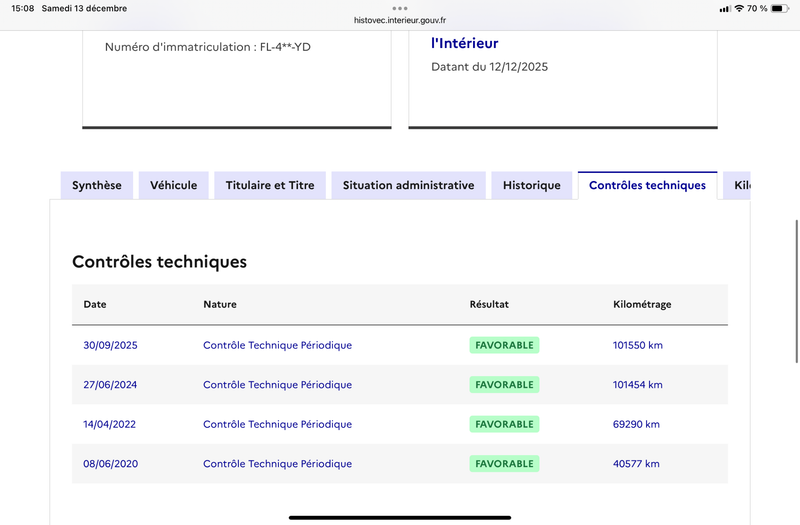
Task: Click the FAVORABLE badge for 27/06/2024
Action: tap(504, 385)
